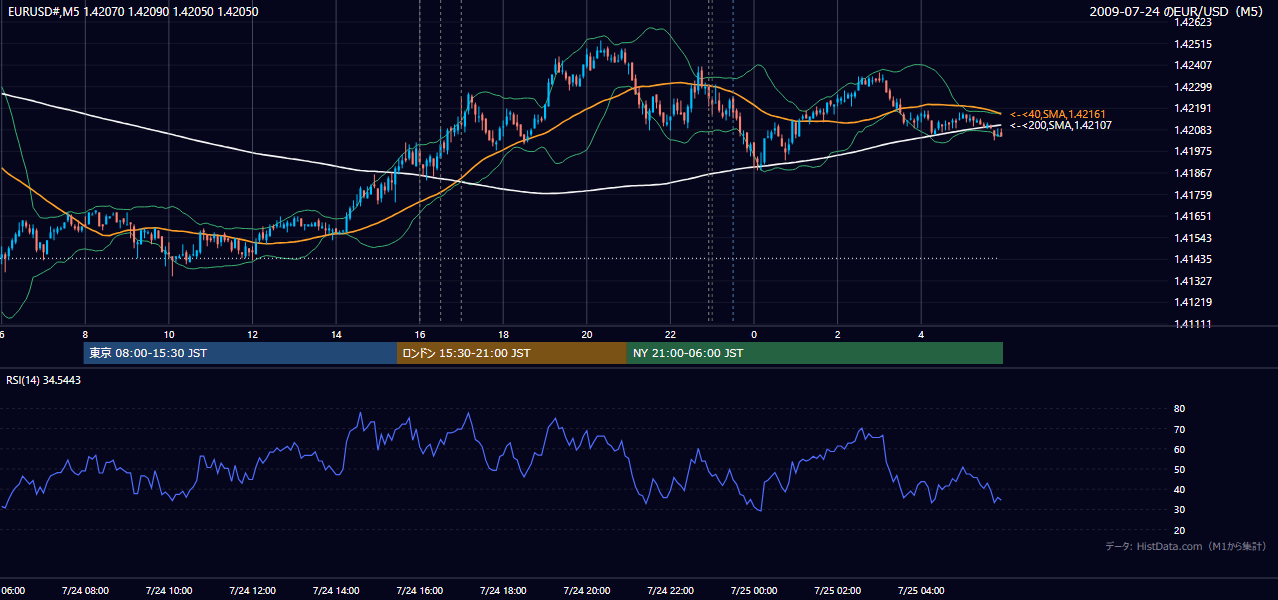Click the 7/24 18:00 time label
This screenshot has width=1278, height=600.
click(x=503, y=591)
